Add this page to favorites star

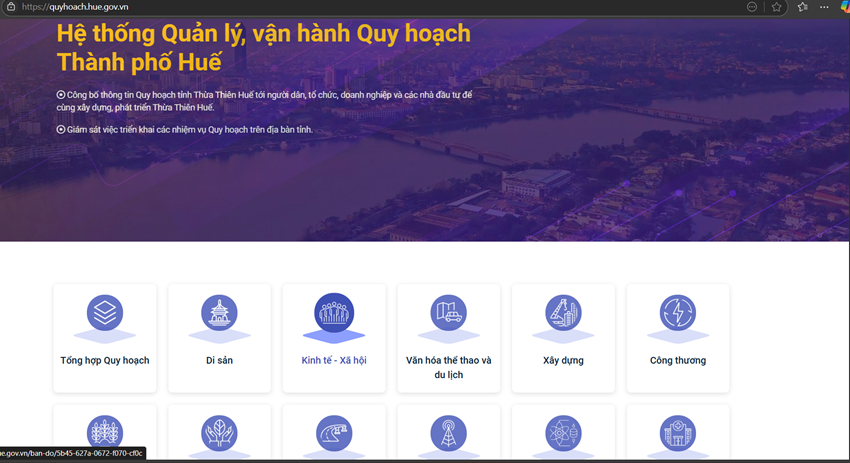point(777,7)
